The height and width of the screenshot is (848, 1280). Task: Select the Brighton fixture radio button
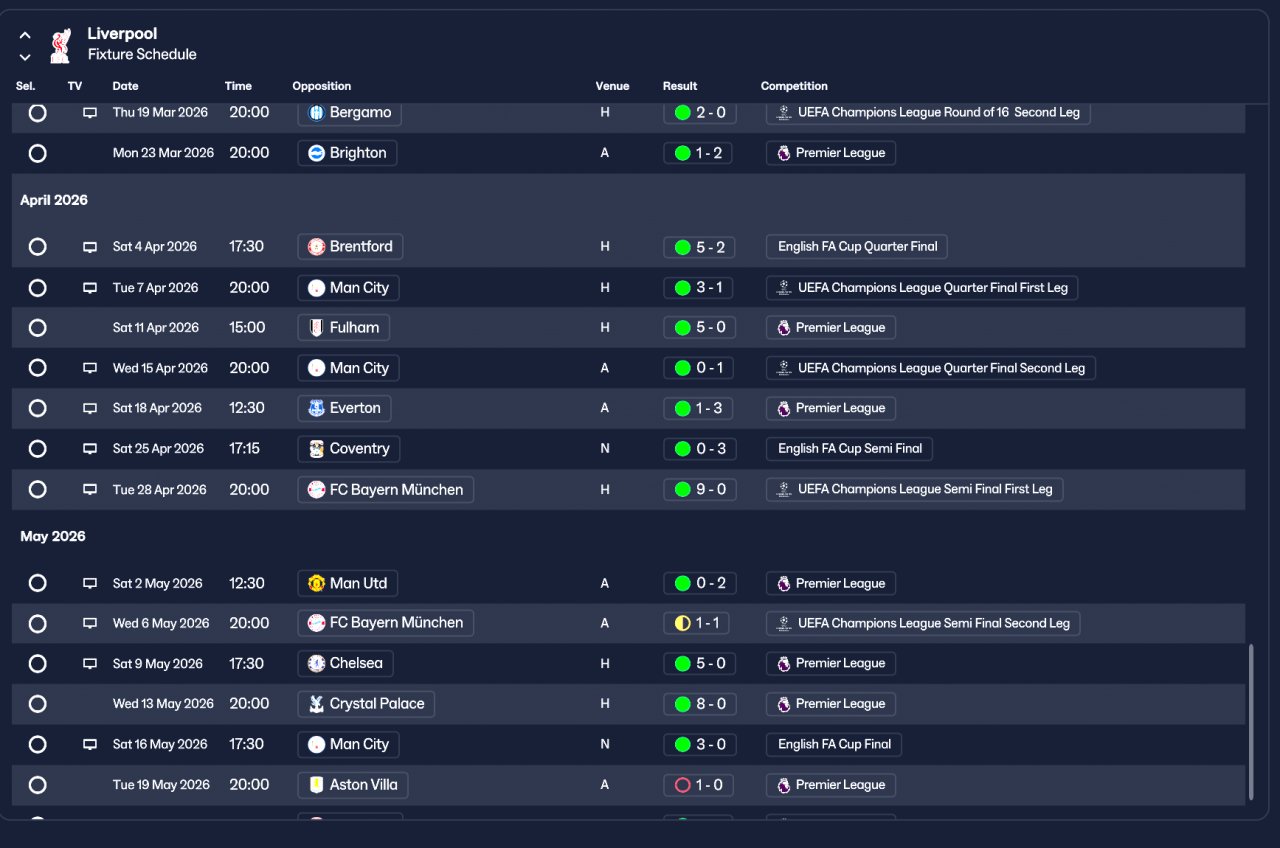(37, 153)
